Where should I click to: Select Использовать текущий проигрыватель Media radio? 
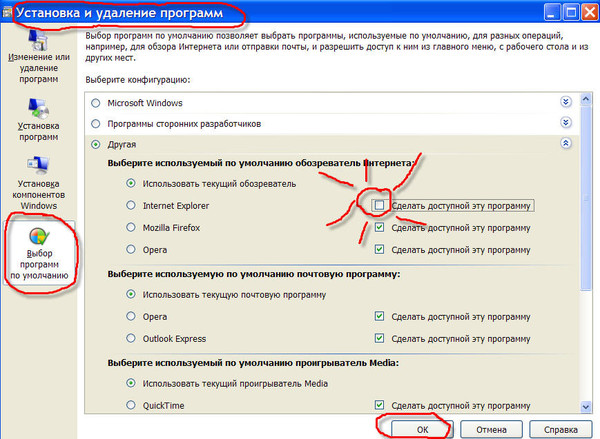point(131,383)
